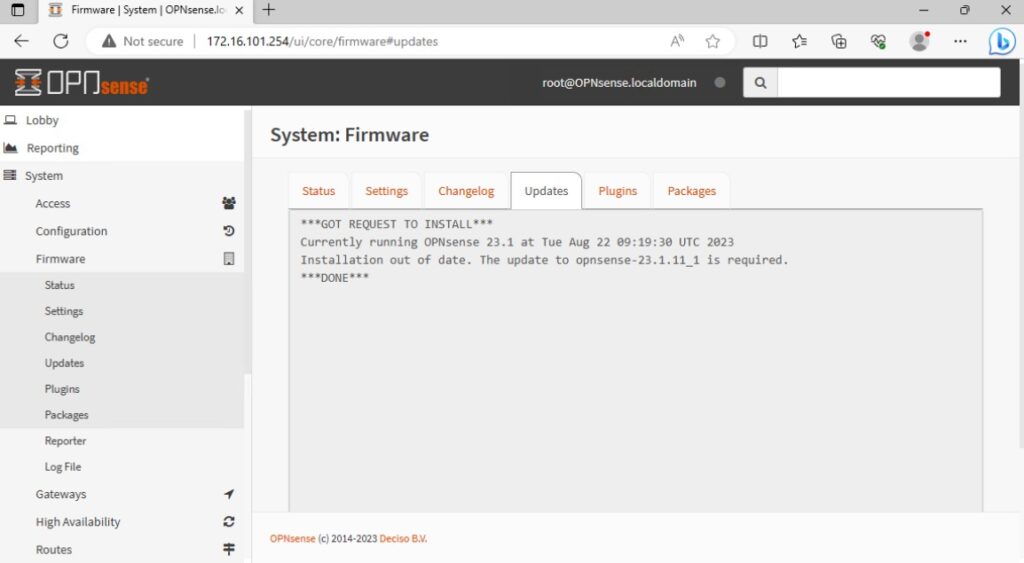Open the Favorites list icon
The width and height of the screenshot is (1024, 563).
pyautogui.click(x=799, y=41)
